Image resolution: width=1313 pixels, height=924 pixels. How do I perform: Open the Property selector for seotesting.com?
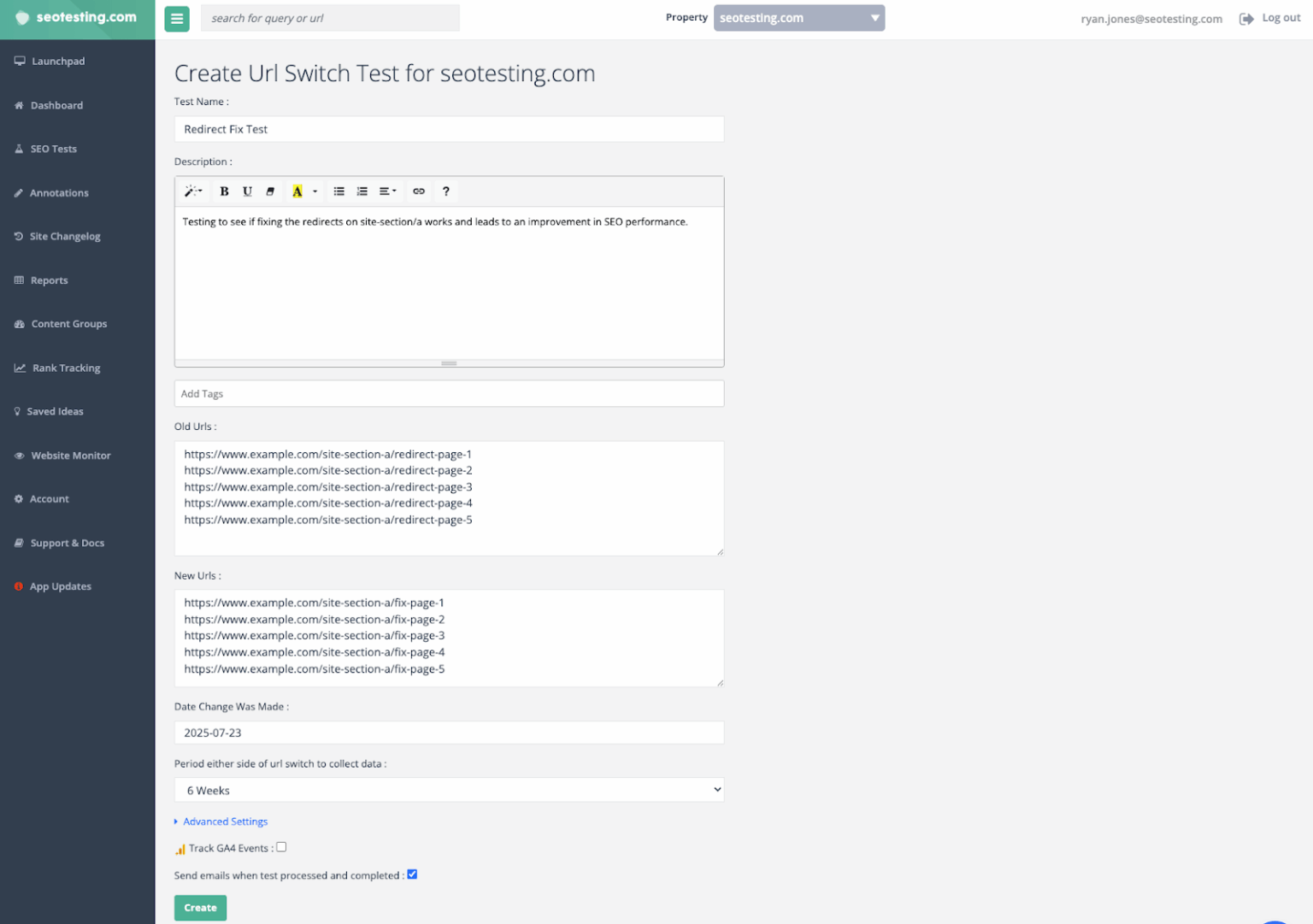[798, 17]
